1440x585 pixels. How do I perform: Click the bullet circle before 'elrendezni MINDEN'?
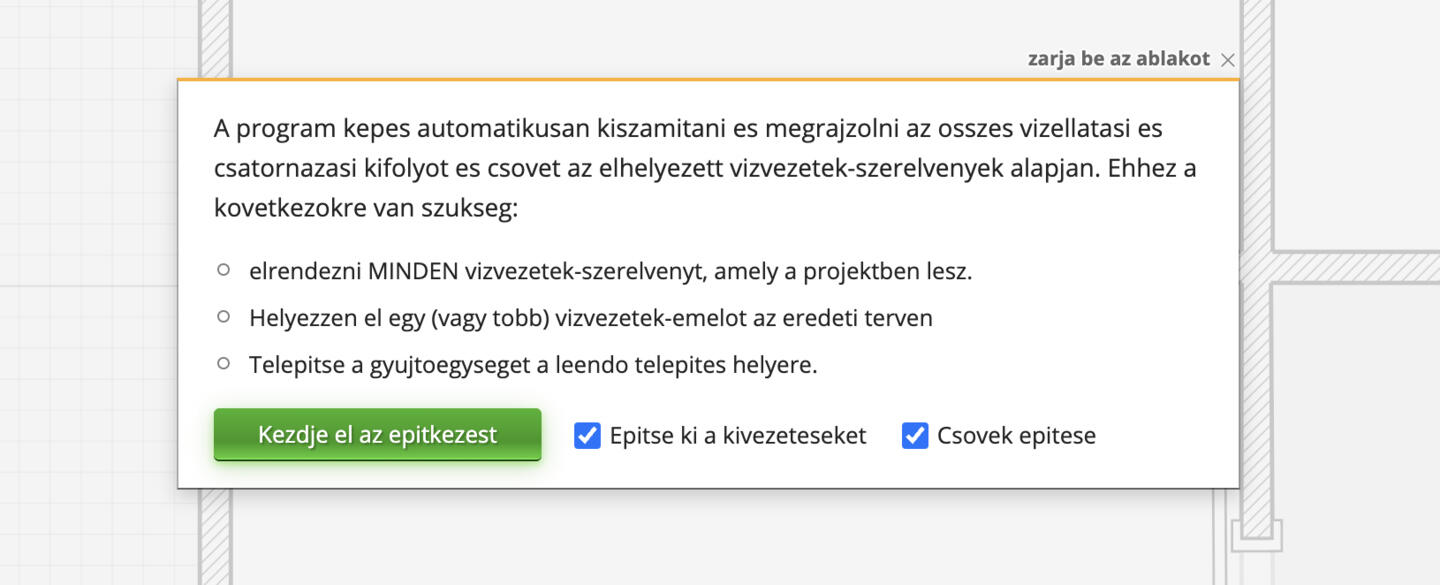point(224,270)
